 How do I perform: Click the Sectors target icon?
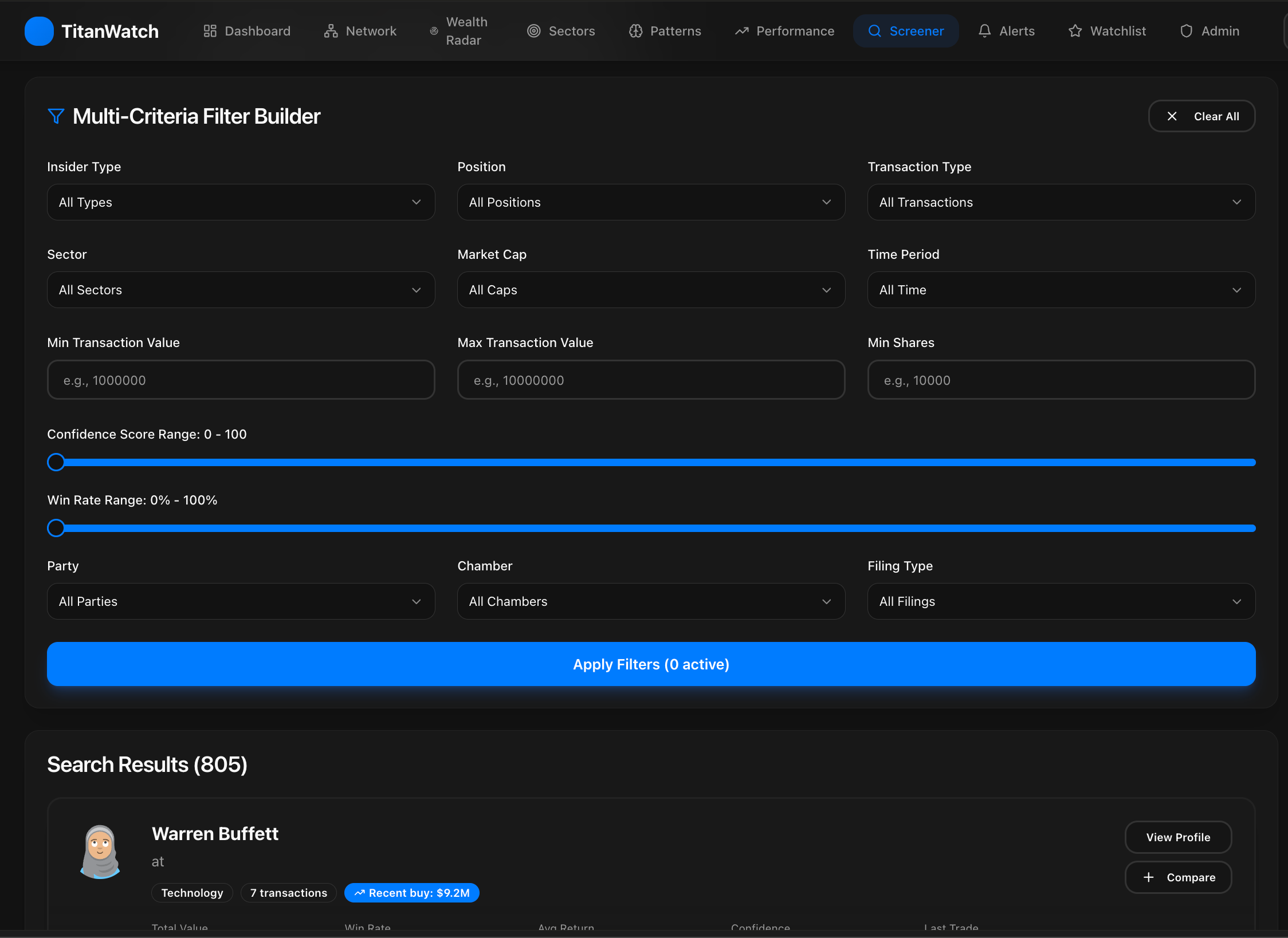point(533,31)
